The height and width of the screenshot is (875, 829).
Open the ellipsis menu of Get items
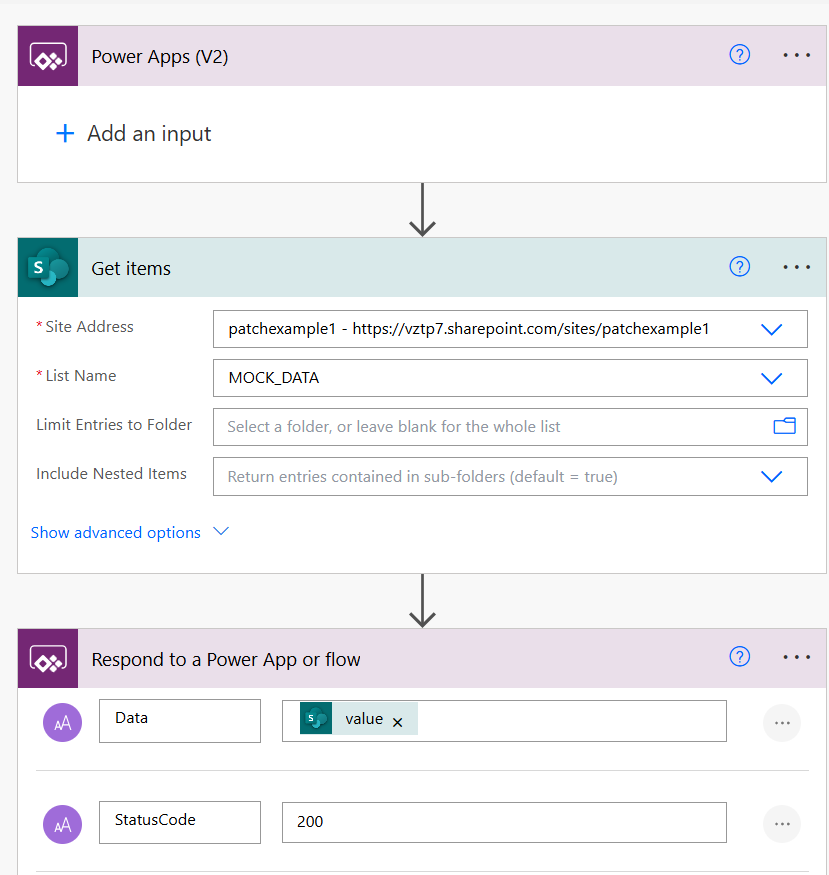[x=796, y=267]
